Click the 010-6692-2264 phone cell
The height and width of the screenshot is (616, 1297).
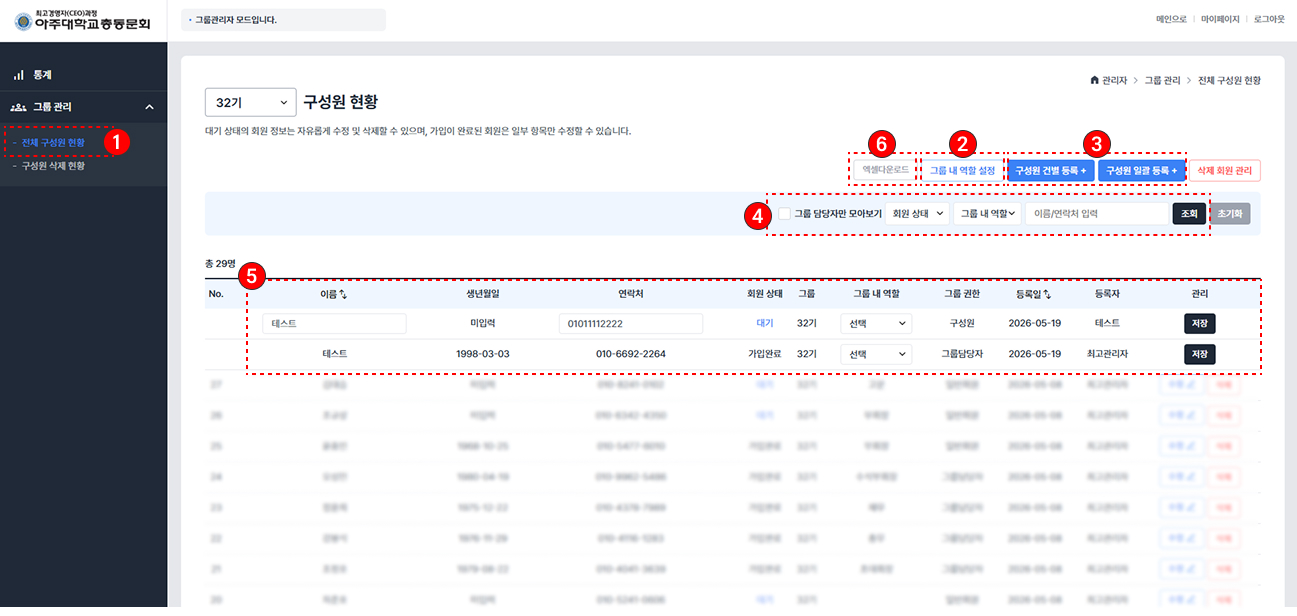(x=631, y=354)
